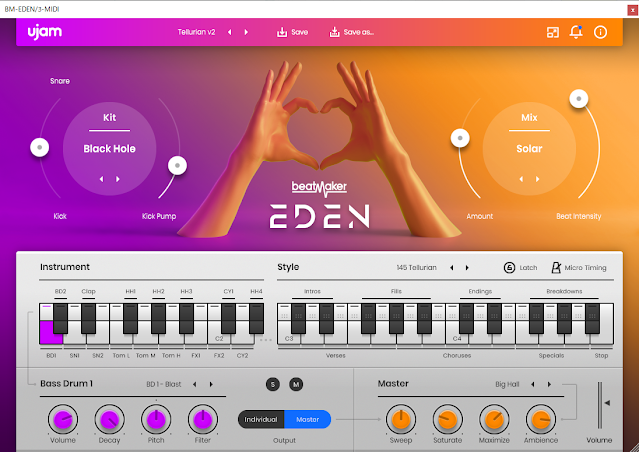Screen dimensions: 639x452
Task: Click the Sweep knob
Action: click(401, 419)
